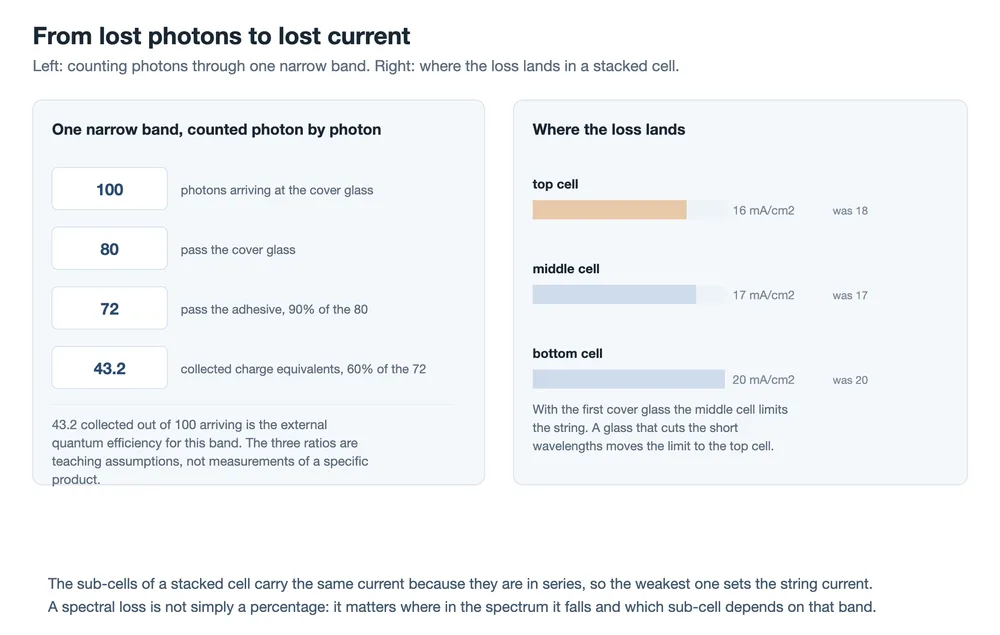Click the 72 photons value box
This screenshot has height=635, width=1000.
click(x=110, y=309)
